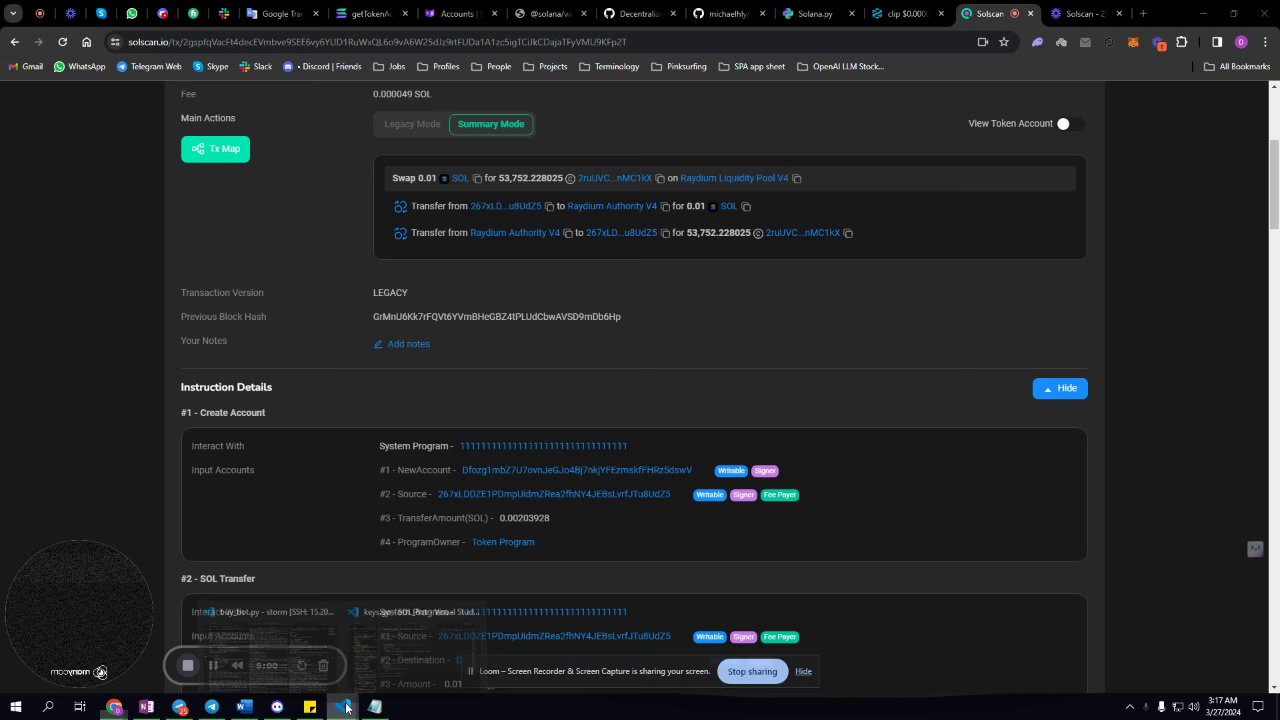This screenshot has height=720, width=1280.
Task: Open Sticky Notes from taskbar
Action: pyautogui.click(x=310, y=707)
